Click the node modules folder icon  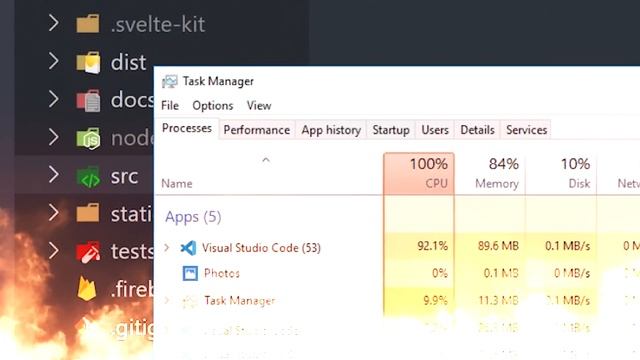(88, 138)
